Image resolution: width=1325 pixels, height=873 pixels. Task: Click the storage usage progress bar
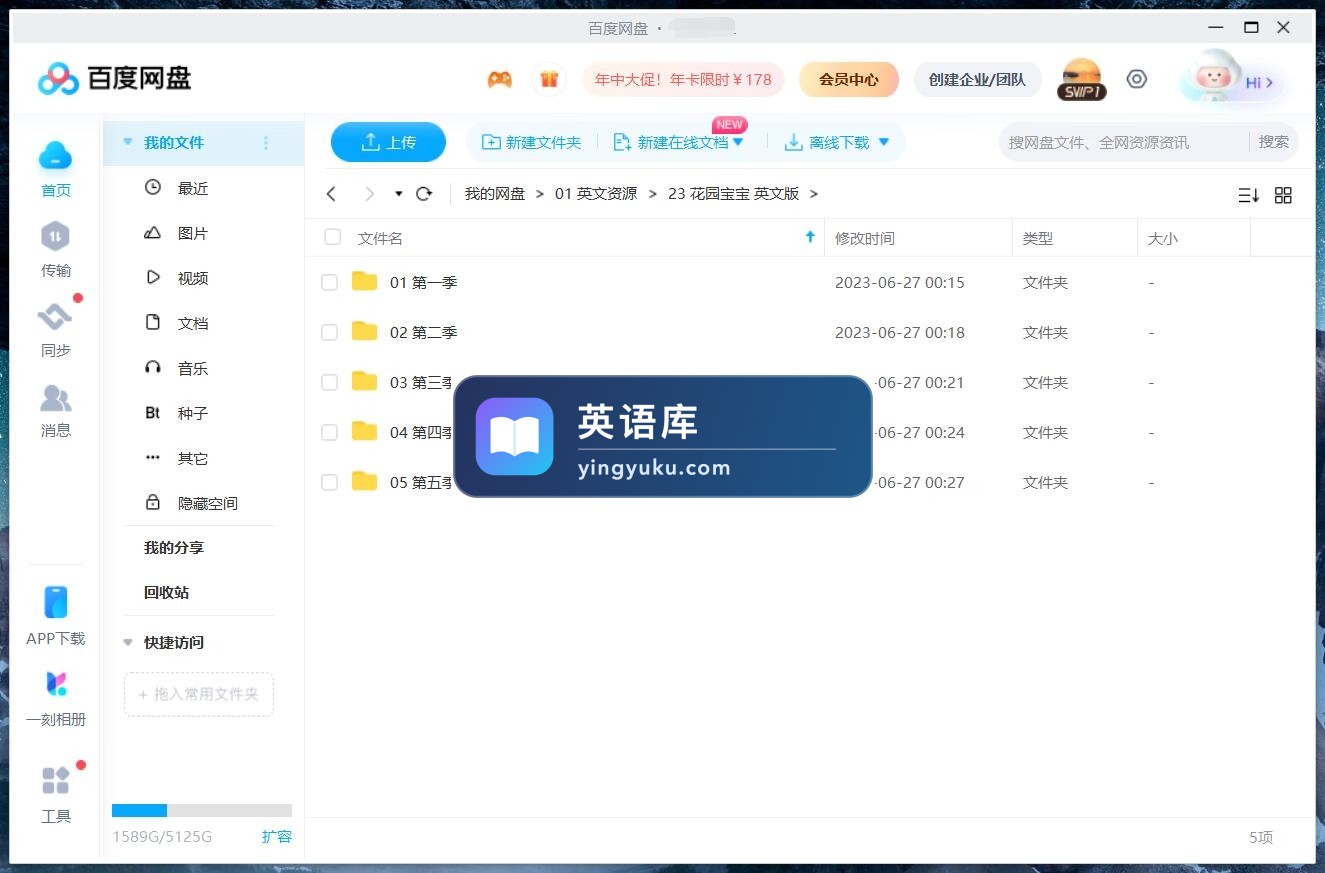click(x=202, y=810)
